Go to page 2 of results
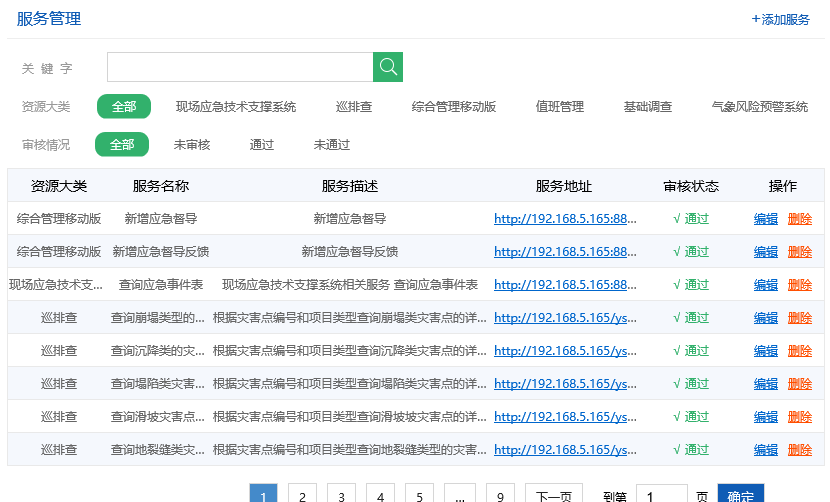The width and height of the screenshot is (830, 502). [303, 496]
